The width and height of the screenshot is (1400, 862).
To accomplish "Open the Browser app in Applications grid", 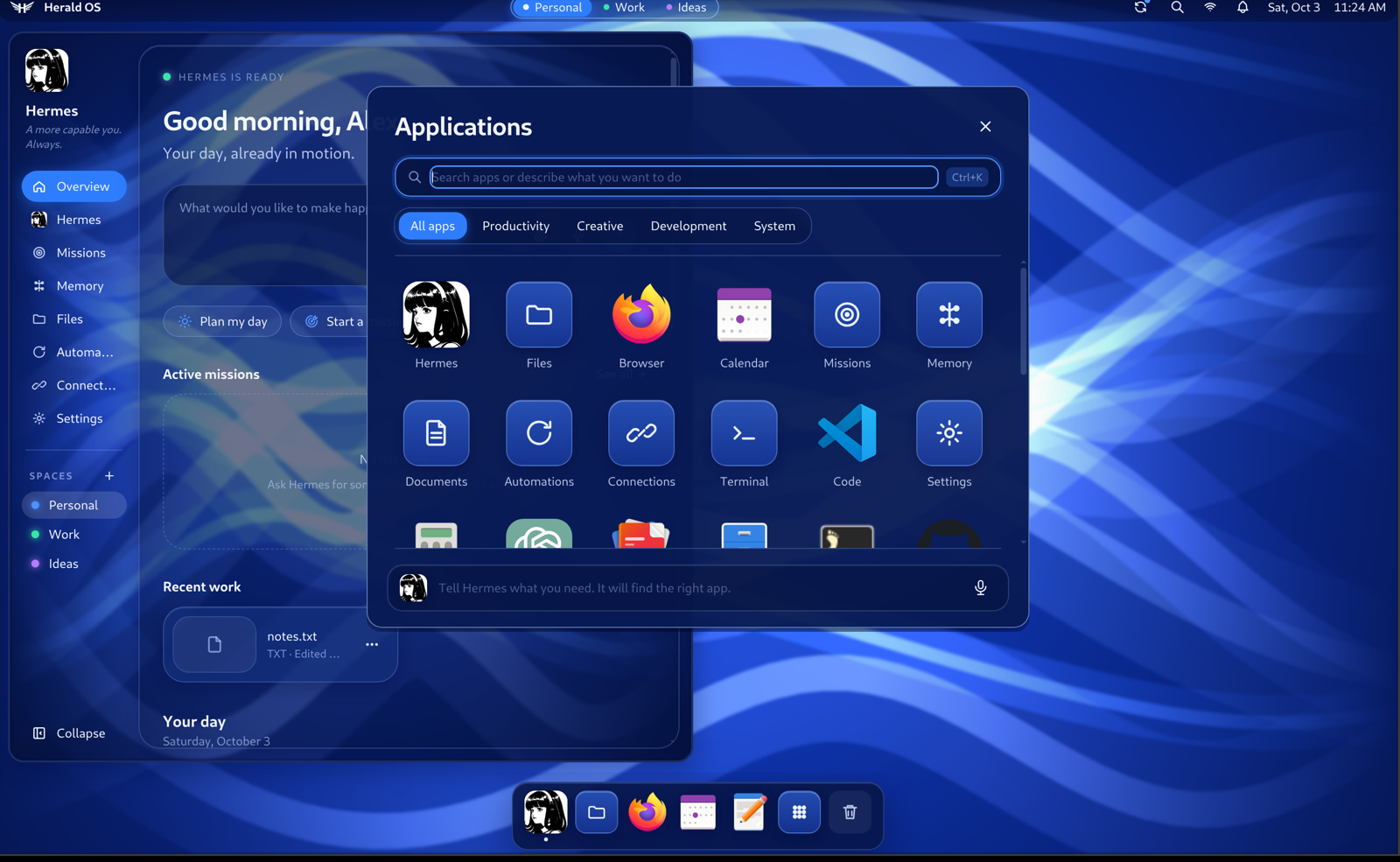I will [641, 315].
